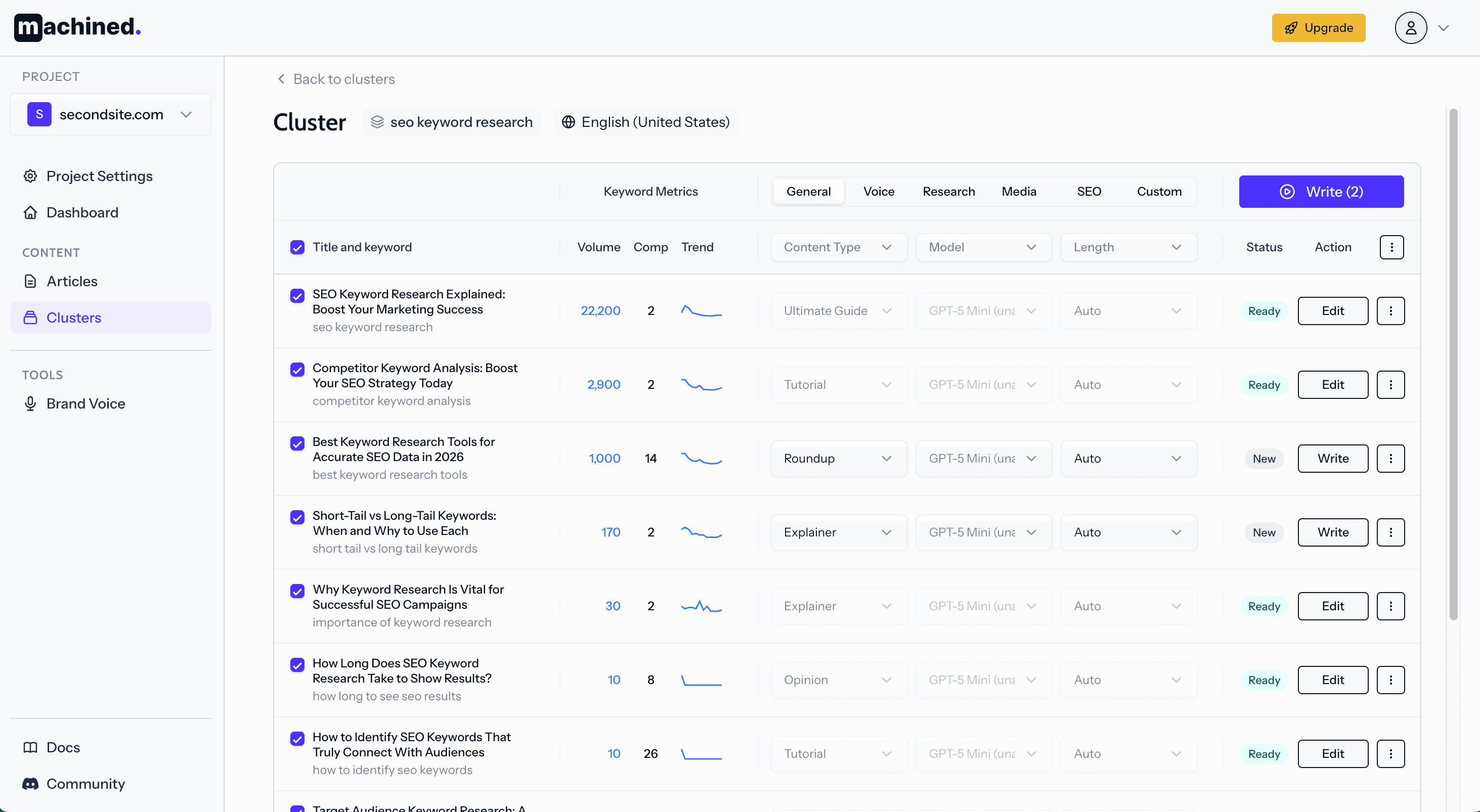The image size is (1480, 812).
Task: Open Project Settings via the gear icon
Action: pyautogui.click(x=30, y=176)
